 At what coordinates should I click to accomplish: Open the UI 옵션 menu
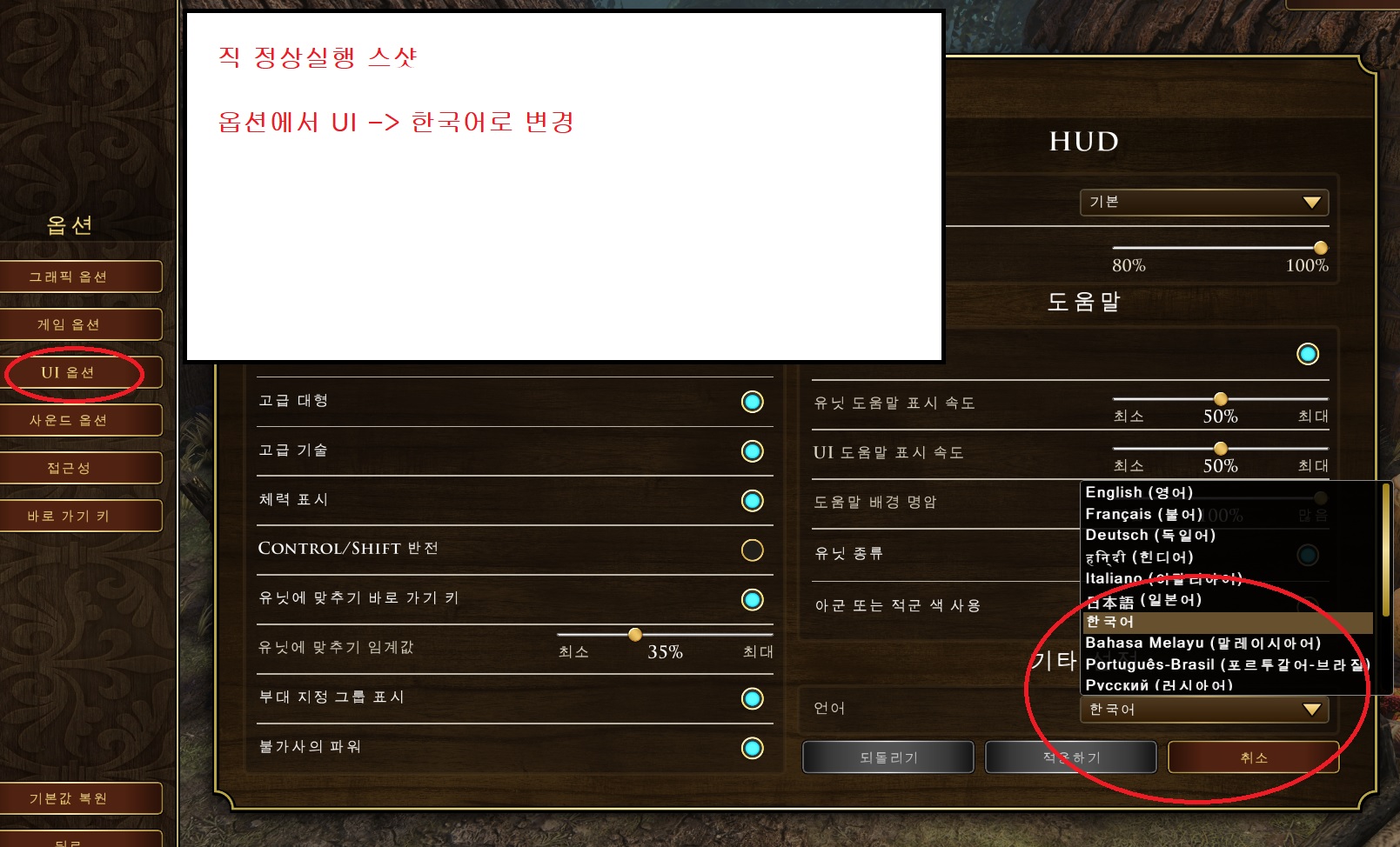pos(81,372)
